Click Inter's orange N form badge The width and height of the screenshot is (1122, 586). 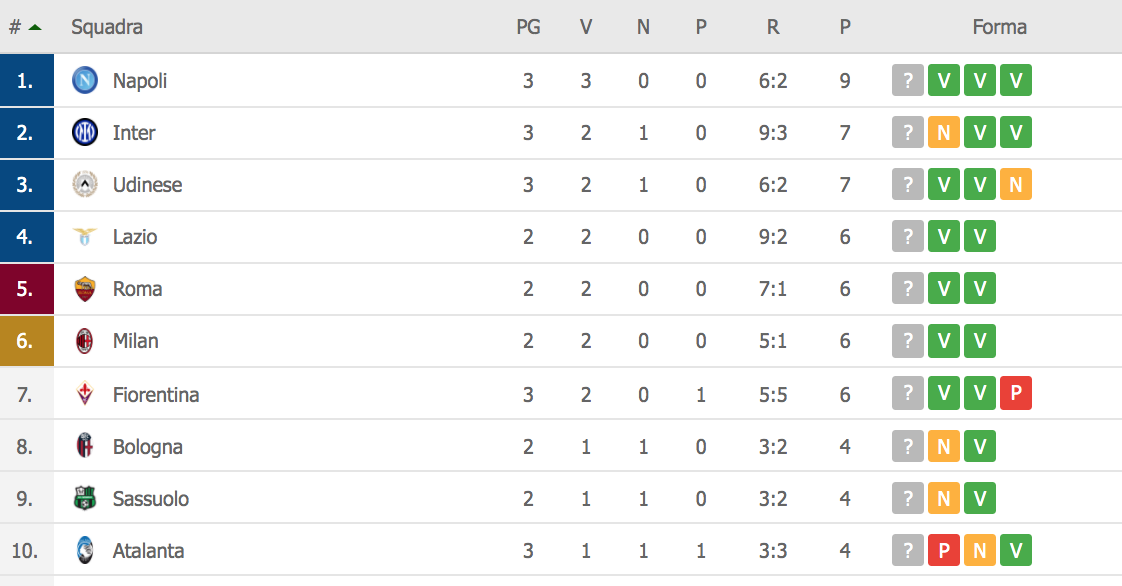pyautogui.click(x=944, y=133)
